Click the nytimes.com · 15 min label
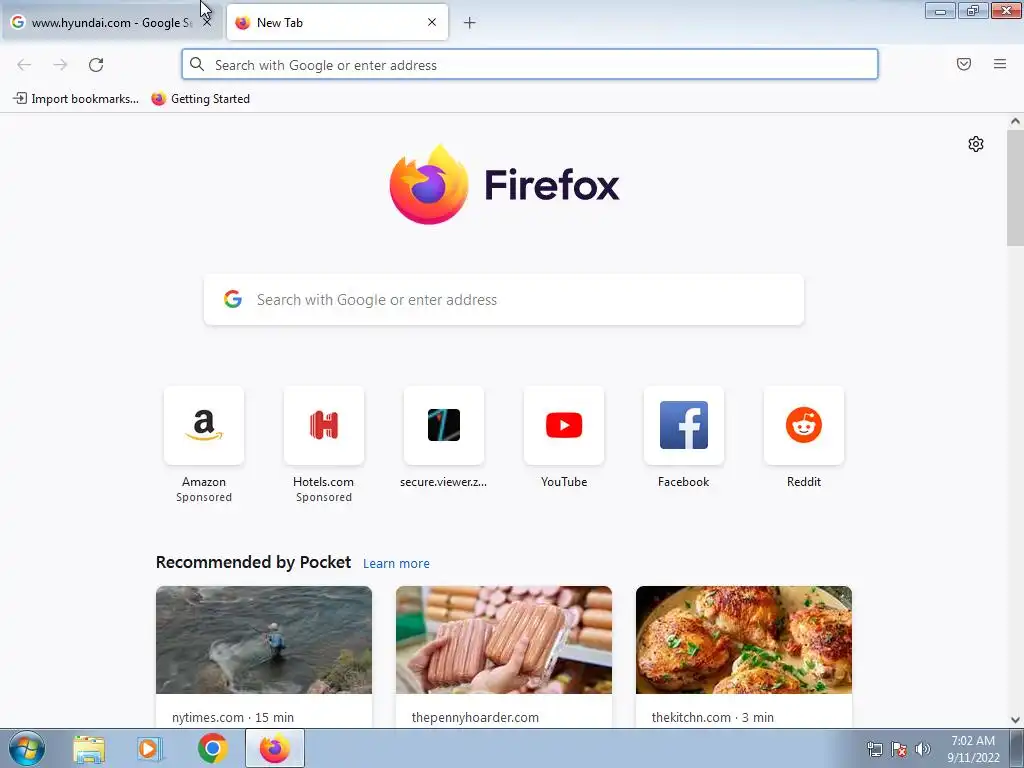 (233, 717)
